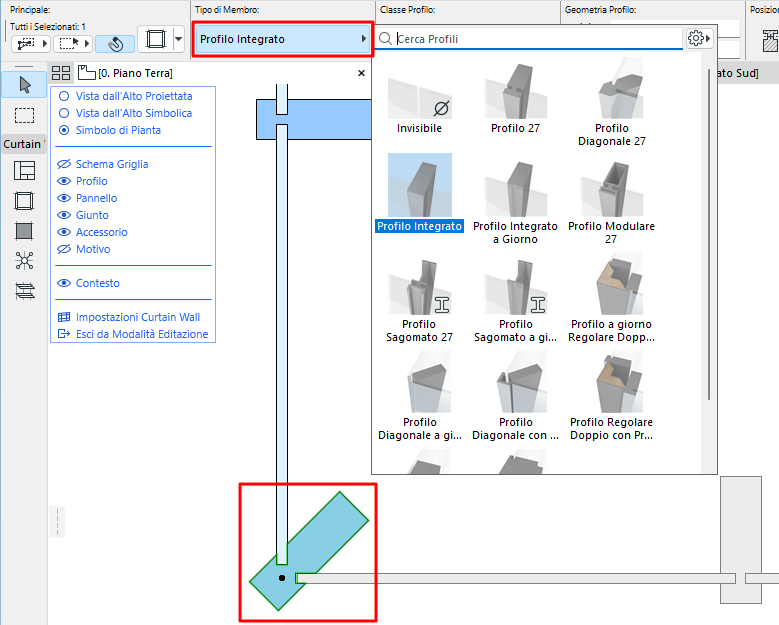Viewport: 779px width, 625px height.
Task: Open the gear settings menu in profile picker
Action: point(700,38)
